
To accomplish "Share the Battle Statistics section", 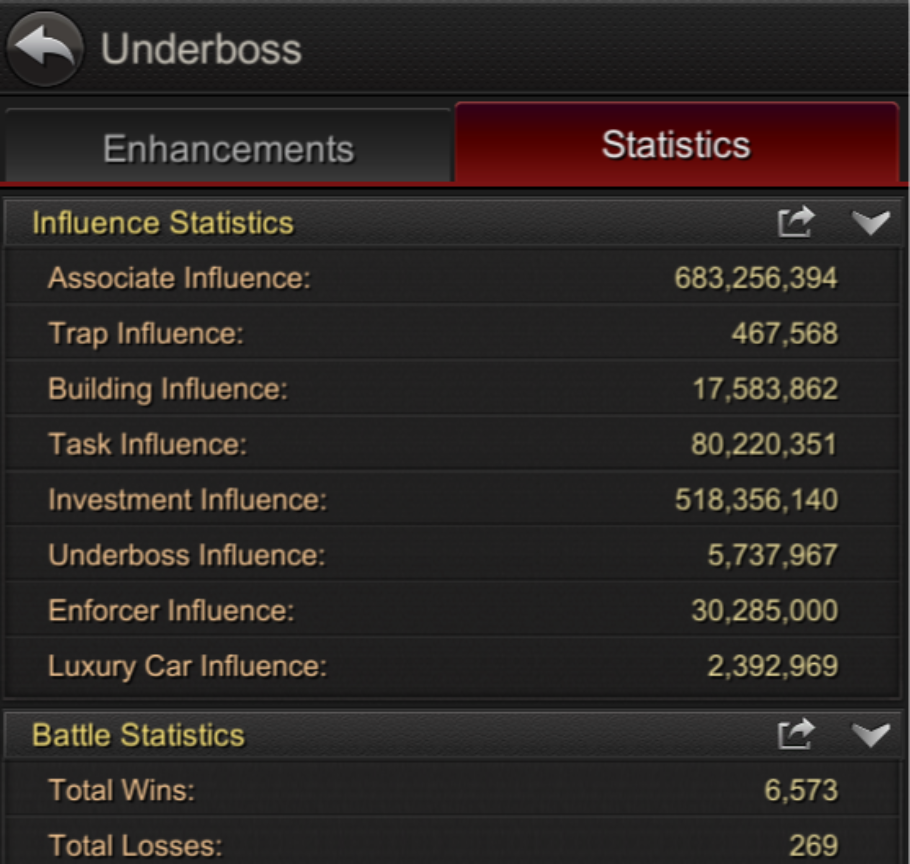I will coord(796,734).
